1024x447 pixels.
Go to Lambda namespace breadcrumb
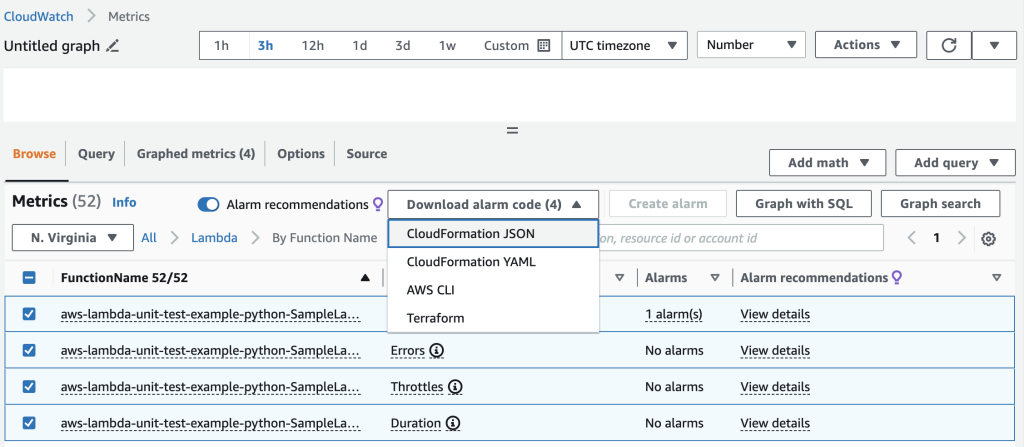[214, 238]
